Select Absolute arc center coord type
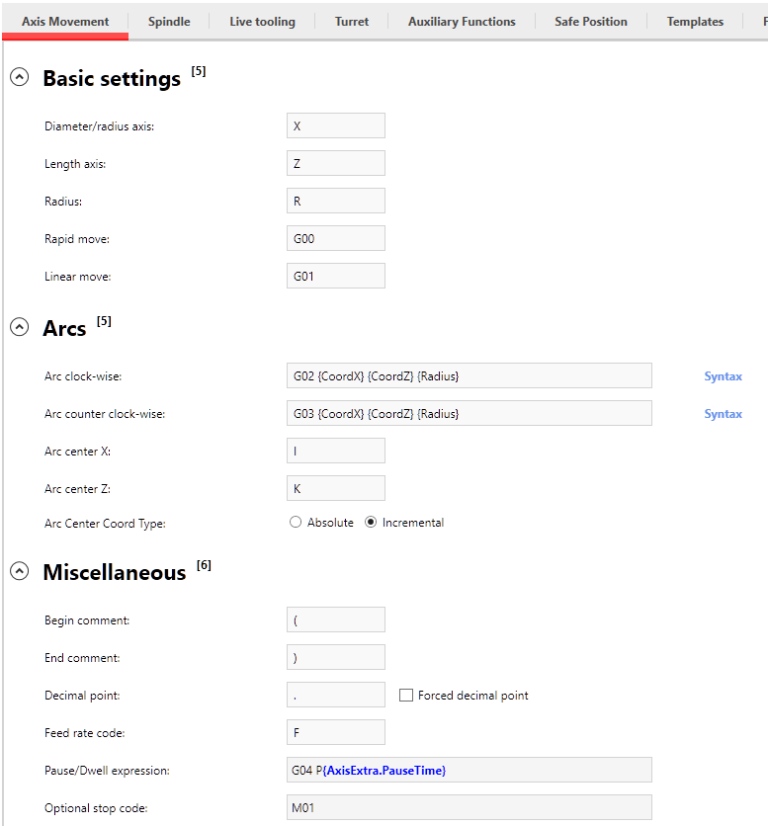Image resolution: width=768 pixels, height=826 pixels. point(296,522)
